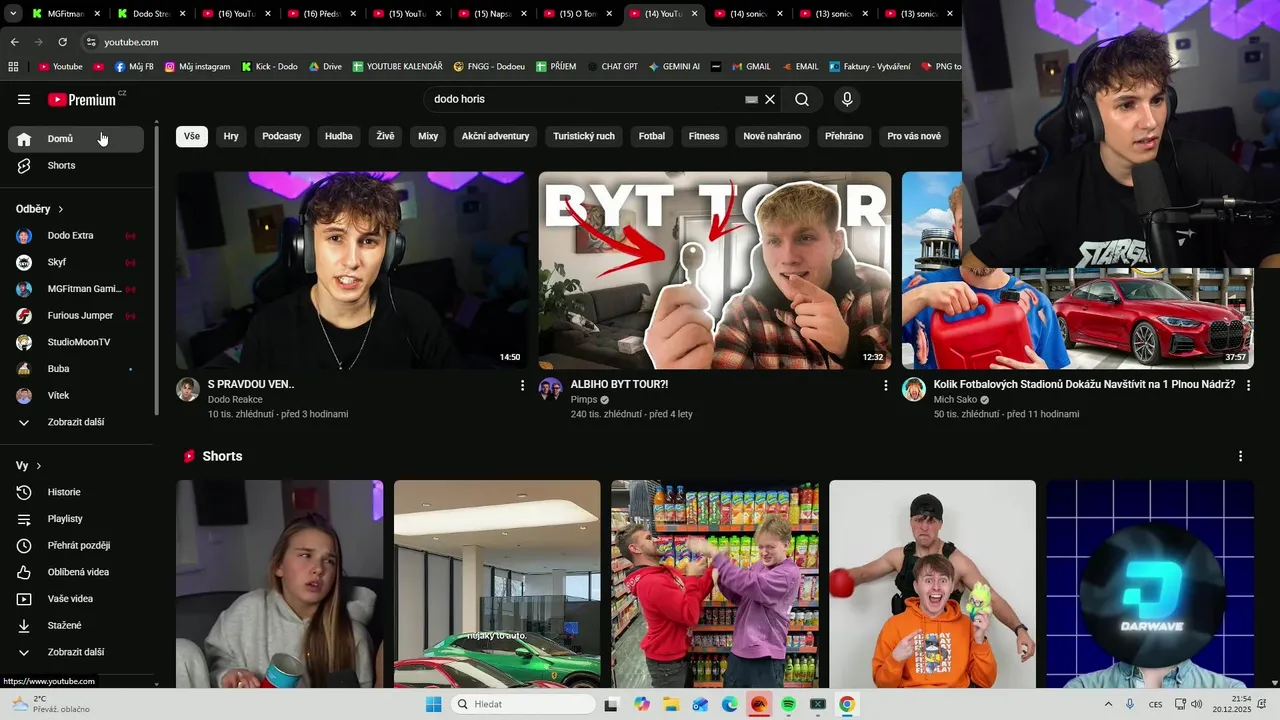
Task: Open Vy section chevron
Action: pos(39,466)
